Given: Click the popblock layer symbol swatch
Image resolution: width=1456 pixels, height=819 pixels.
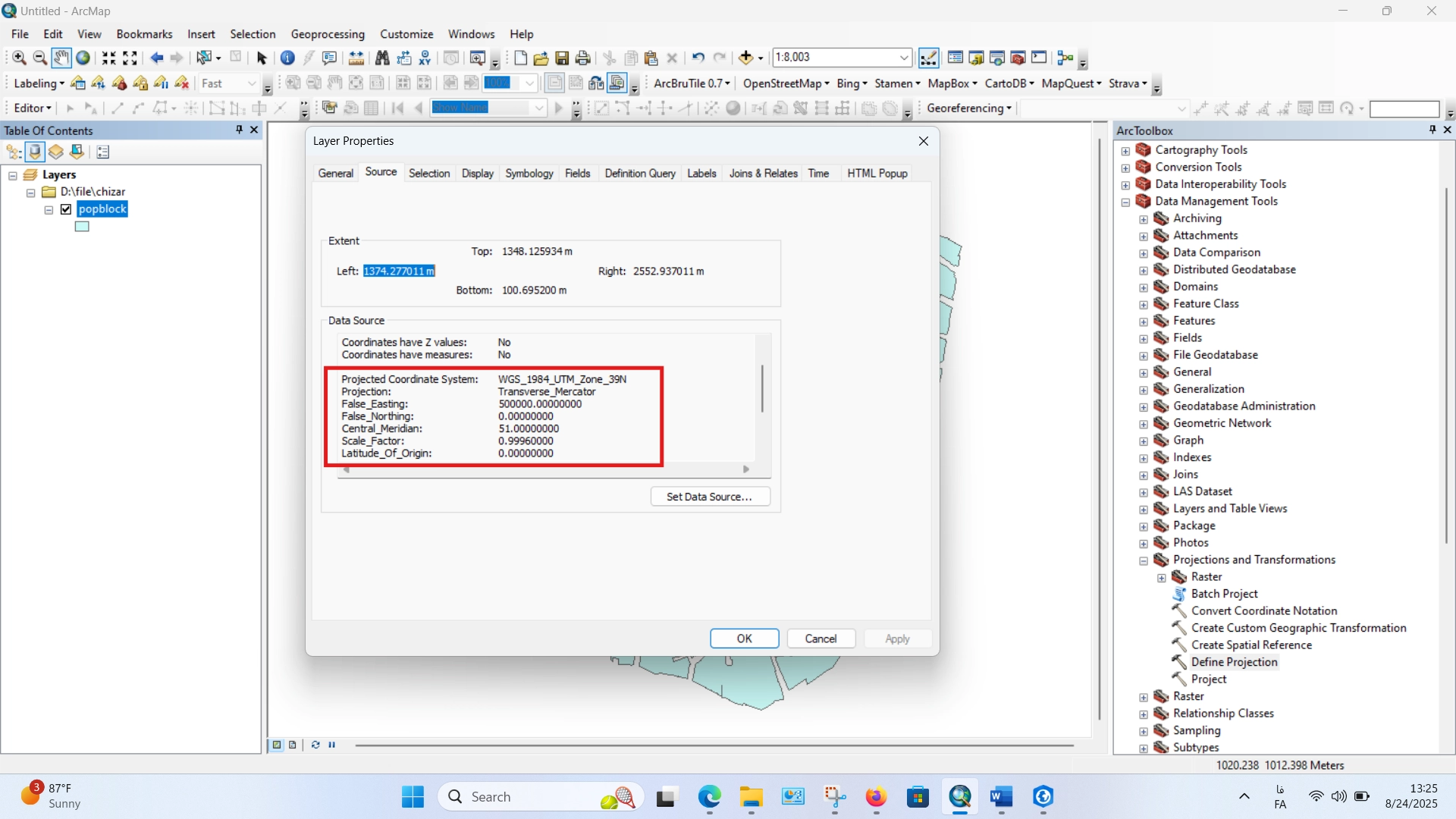Looking at the screenshot, I should [82, 227].
